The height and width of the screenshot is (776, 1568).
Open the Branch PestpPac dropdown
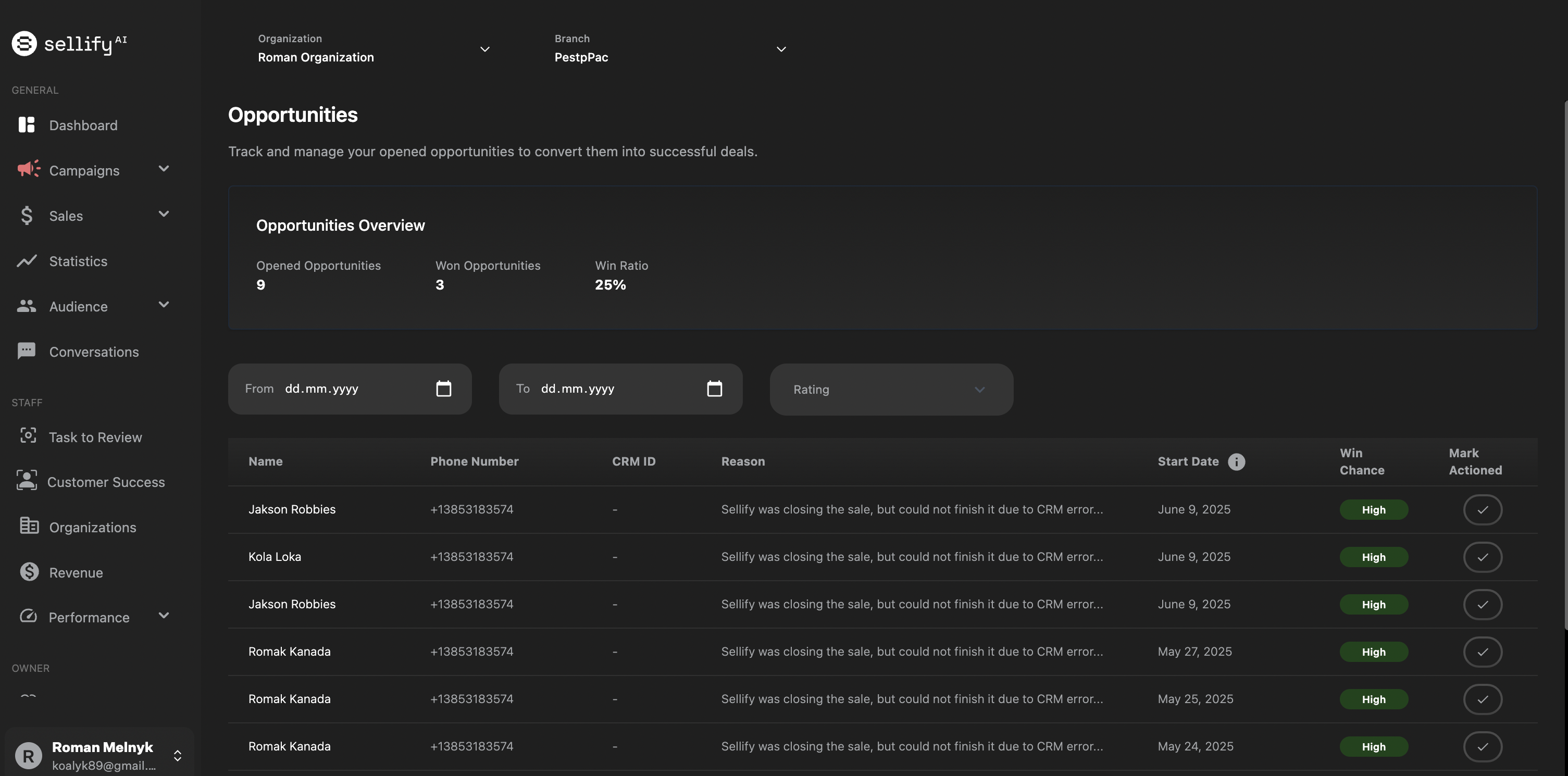tap(669, 48)
